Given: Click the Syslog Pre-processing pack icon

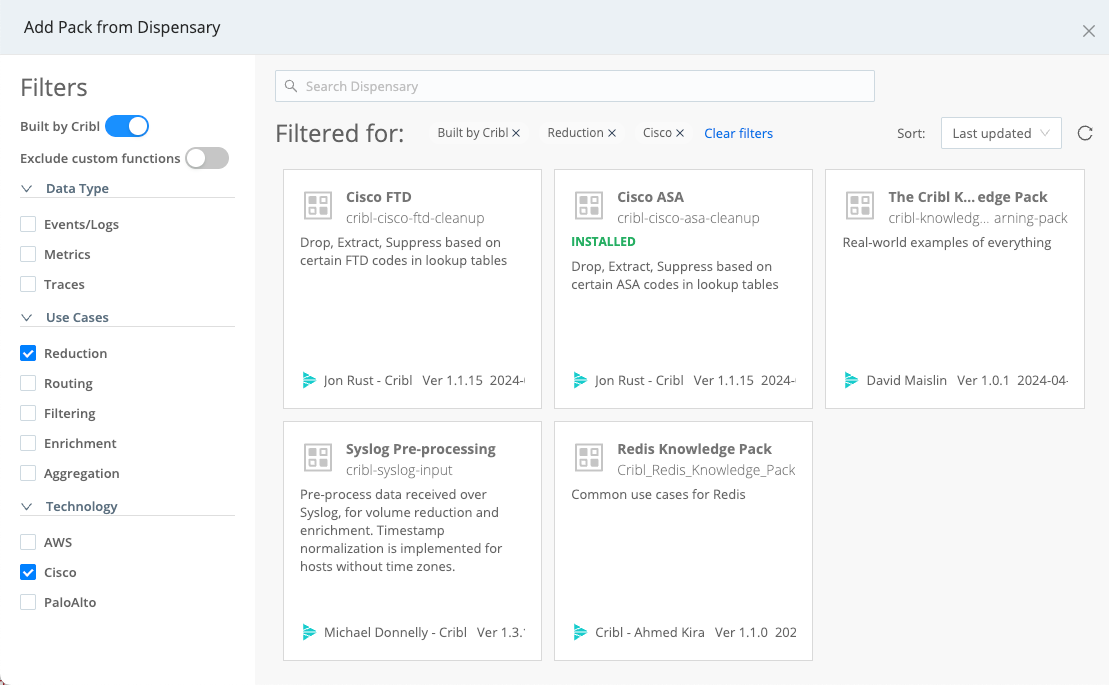Looking at the screenshot, I should (318, 458).
